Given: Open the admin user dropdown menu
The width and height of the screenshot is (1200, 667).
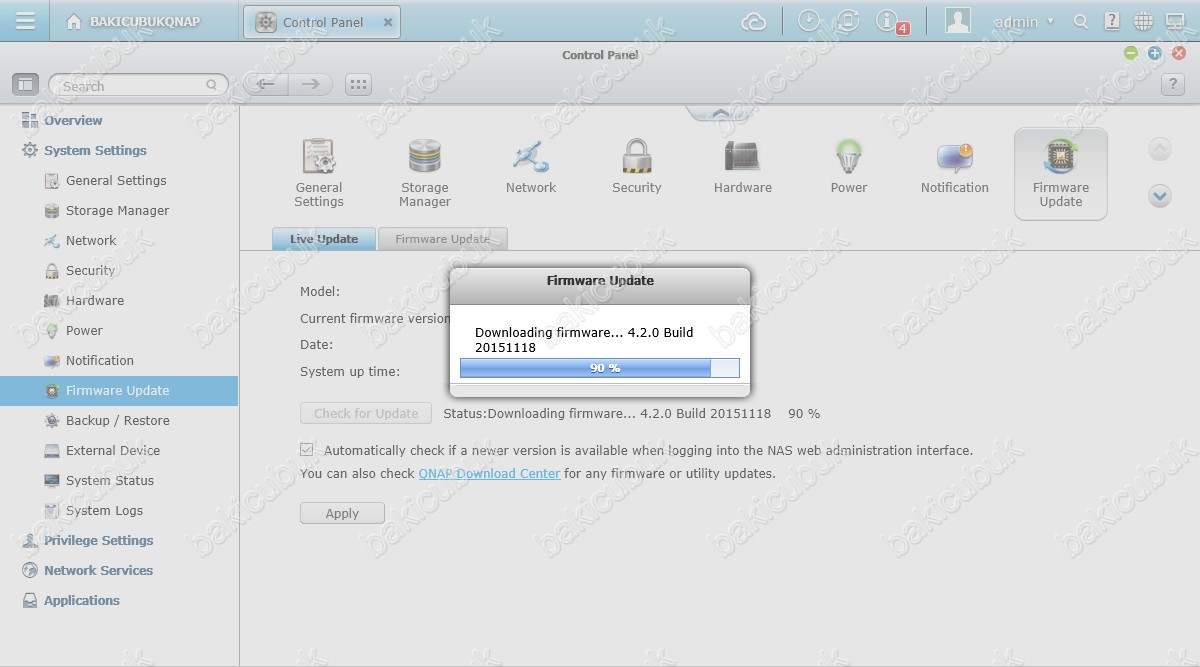Looking at the screenshot, I should point(1023,22).
